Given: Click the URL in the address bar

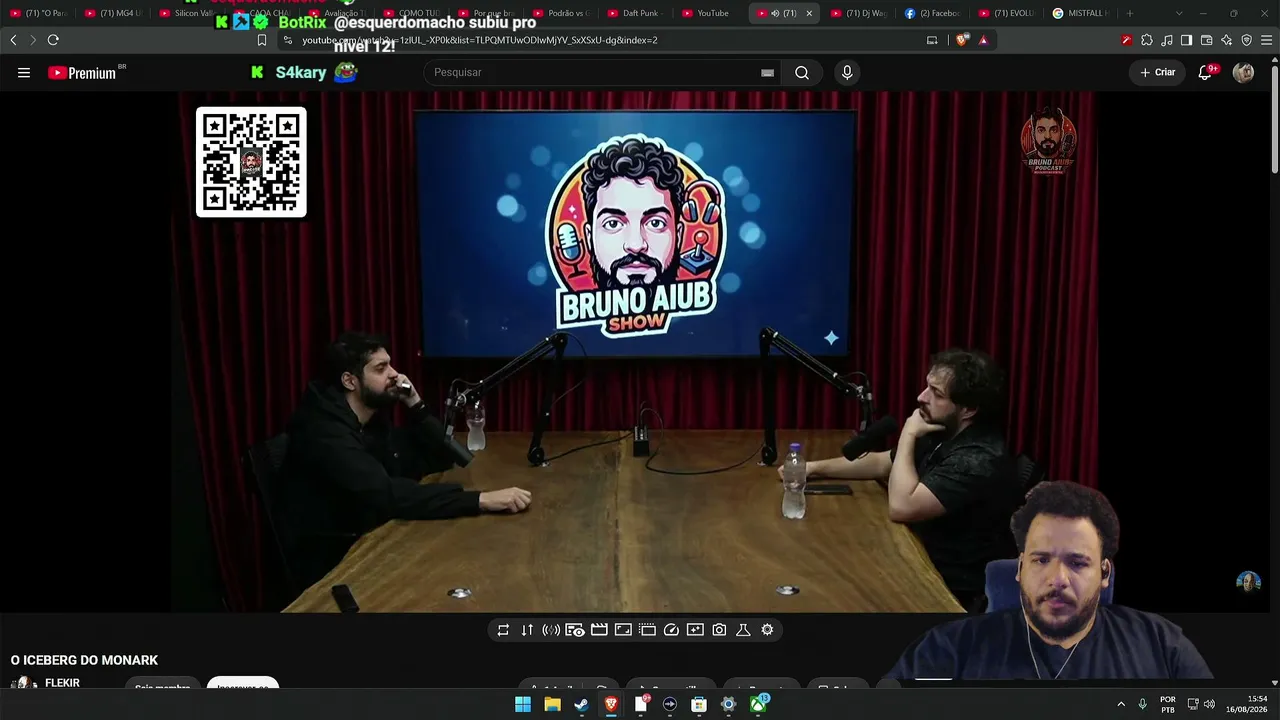Looking at the screenshot, I should point(480,40).
